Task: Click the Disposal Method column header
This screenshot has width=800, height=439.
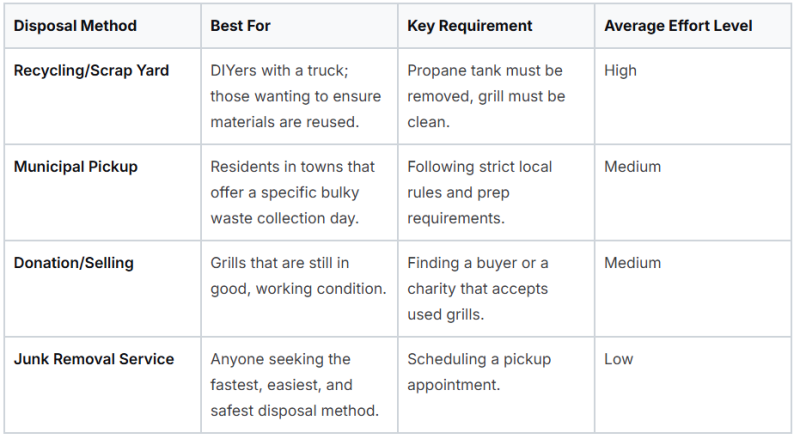Action: click(x=75, y=26)
